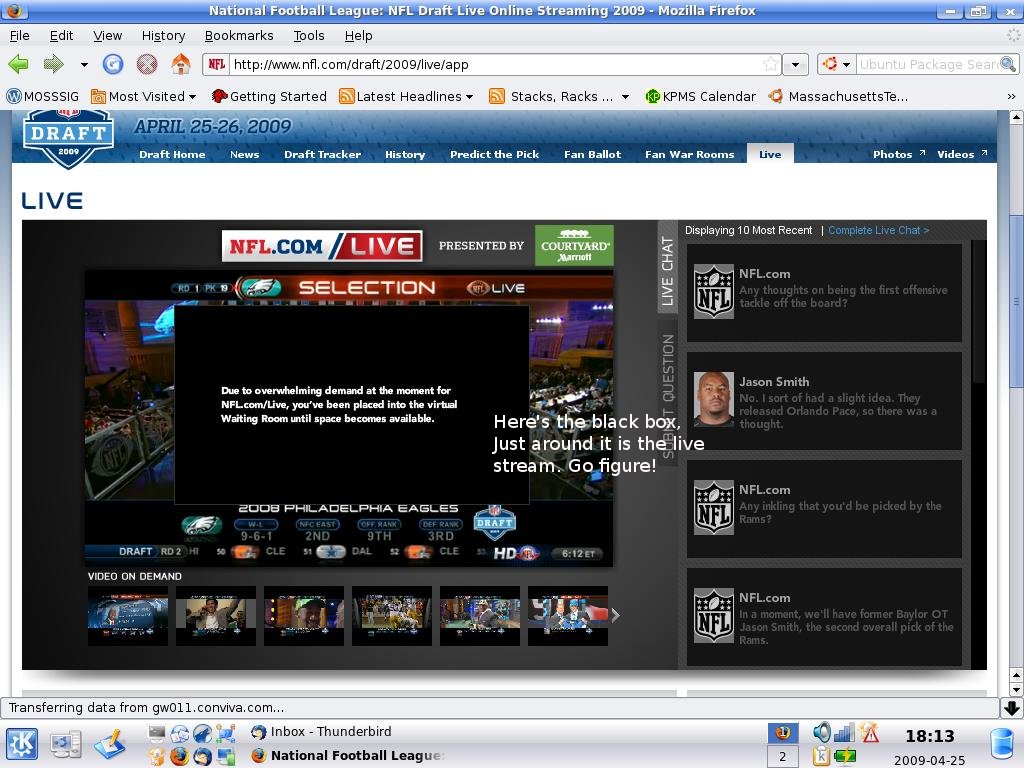Click the Ubuntu Package Search field
Screen dimensions: 1024x768
(927, 65)
